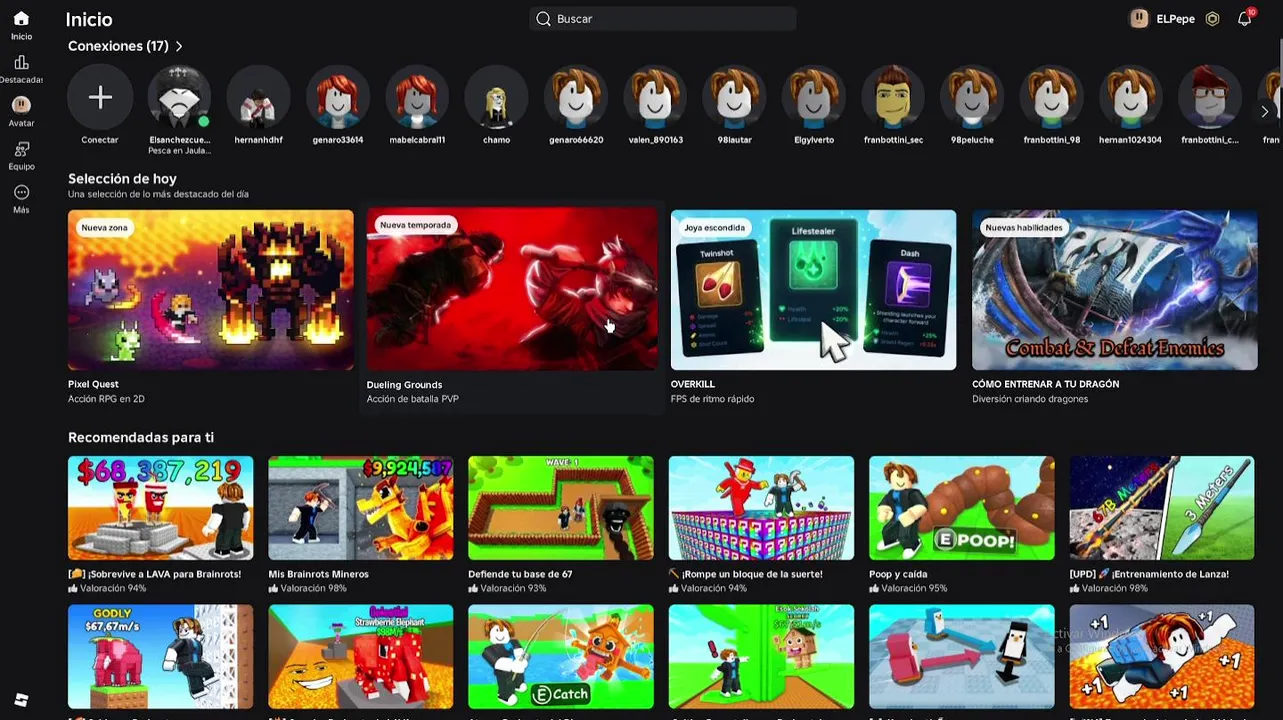Open franbottini_c friend avatar
Viewport: 1283px width, 720px height.
[1210, 97]
